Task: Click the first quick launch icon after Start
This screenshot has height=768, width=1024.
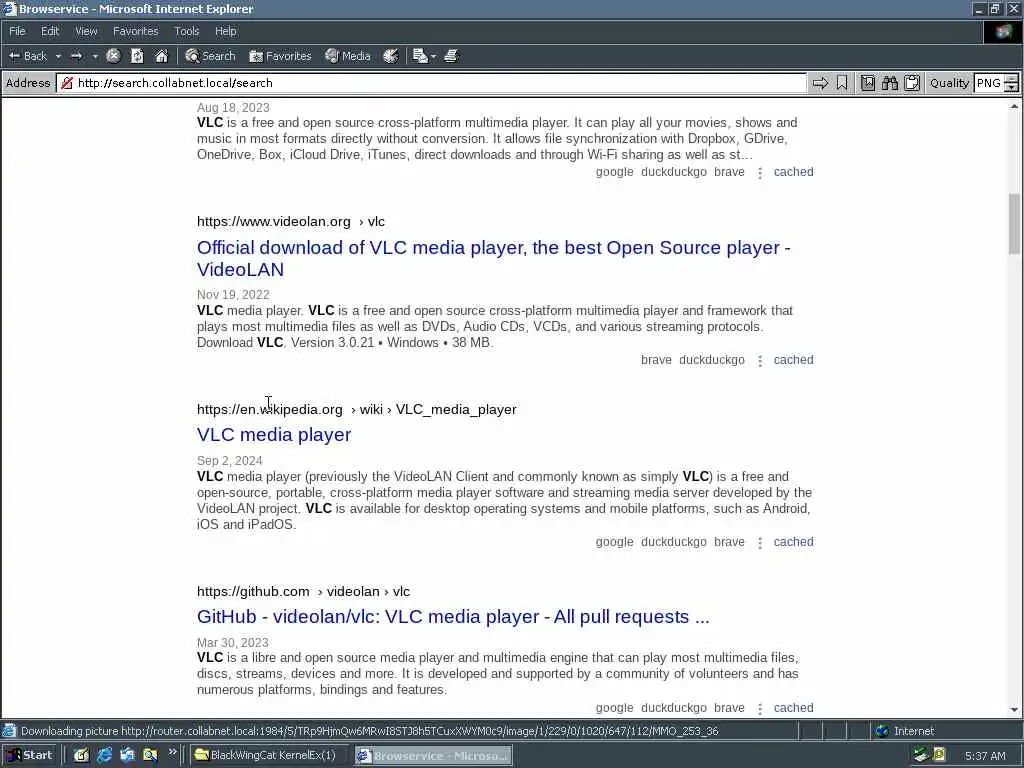Action: click(x=81, y=756)
